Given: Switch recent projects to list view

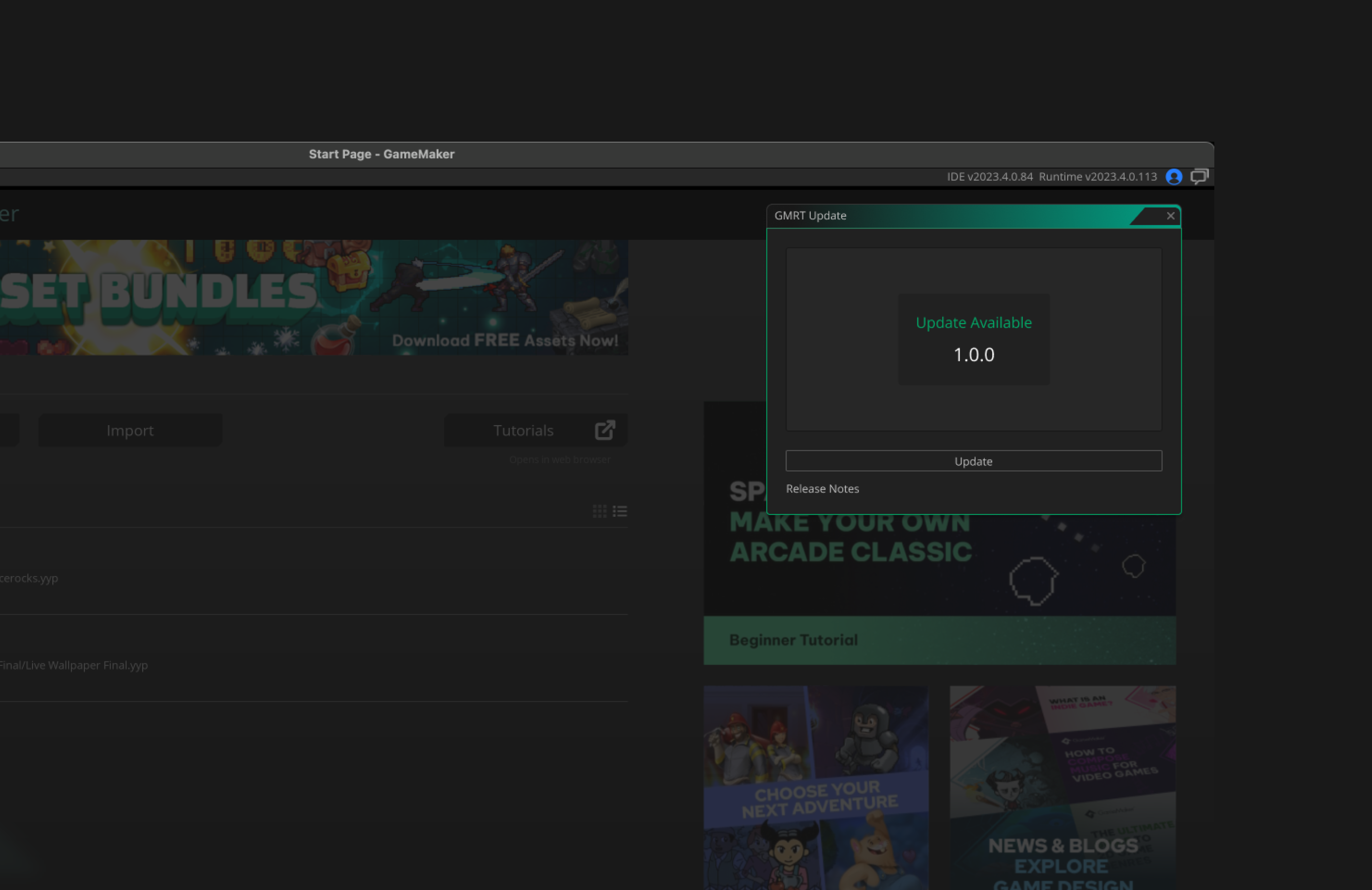Looking at the screenshot, I should 620,511.
